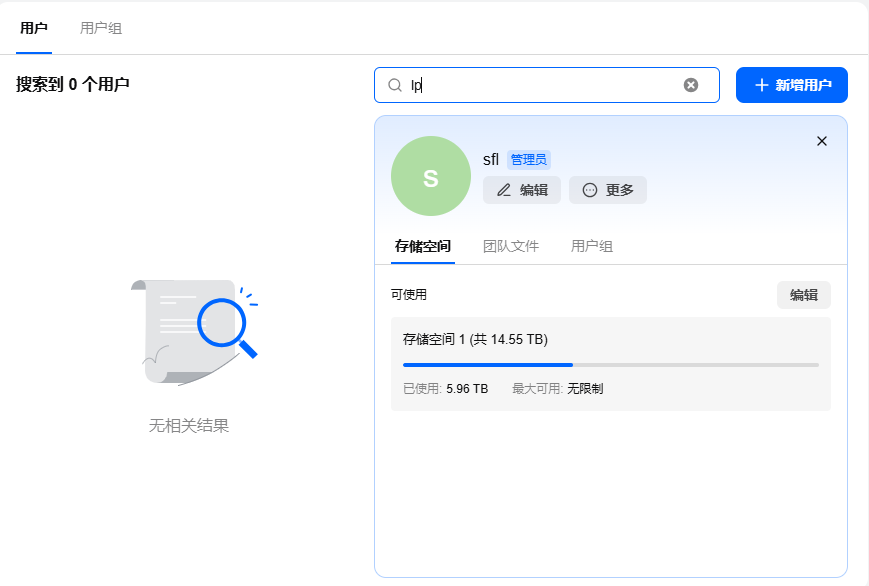Click the 编辑 button next to 可使用
The width and height of the screenshot is (869, 586).
804,295
